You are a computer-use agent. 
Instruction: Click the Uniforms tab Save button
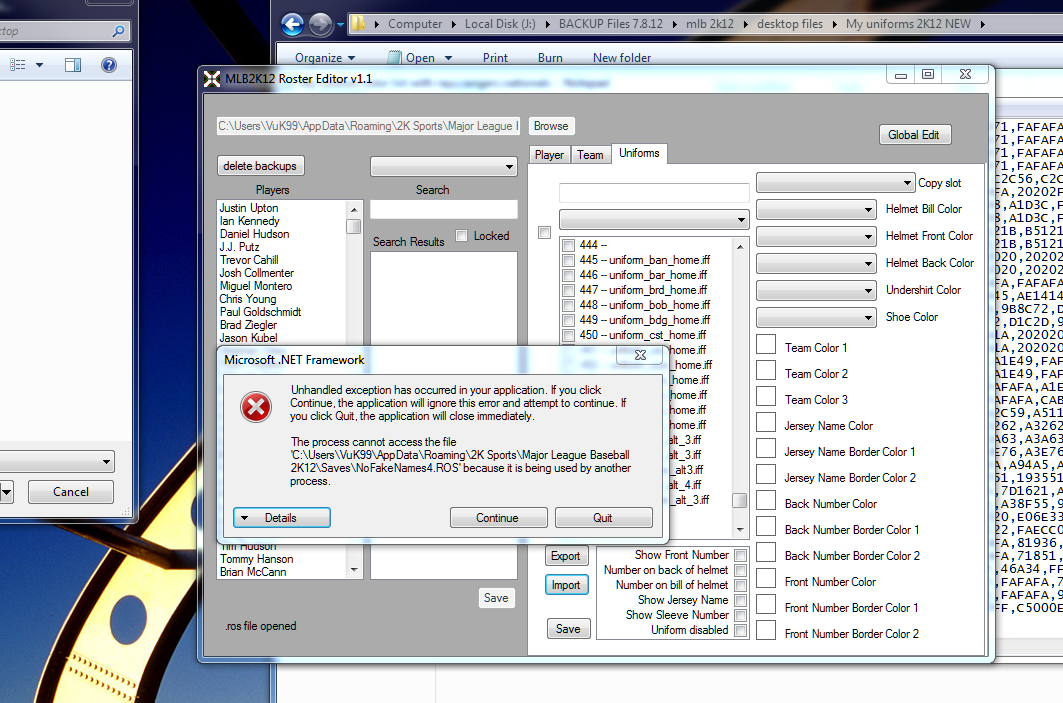568,629
